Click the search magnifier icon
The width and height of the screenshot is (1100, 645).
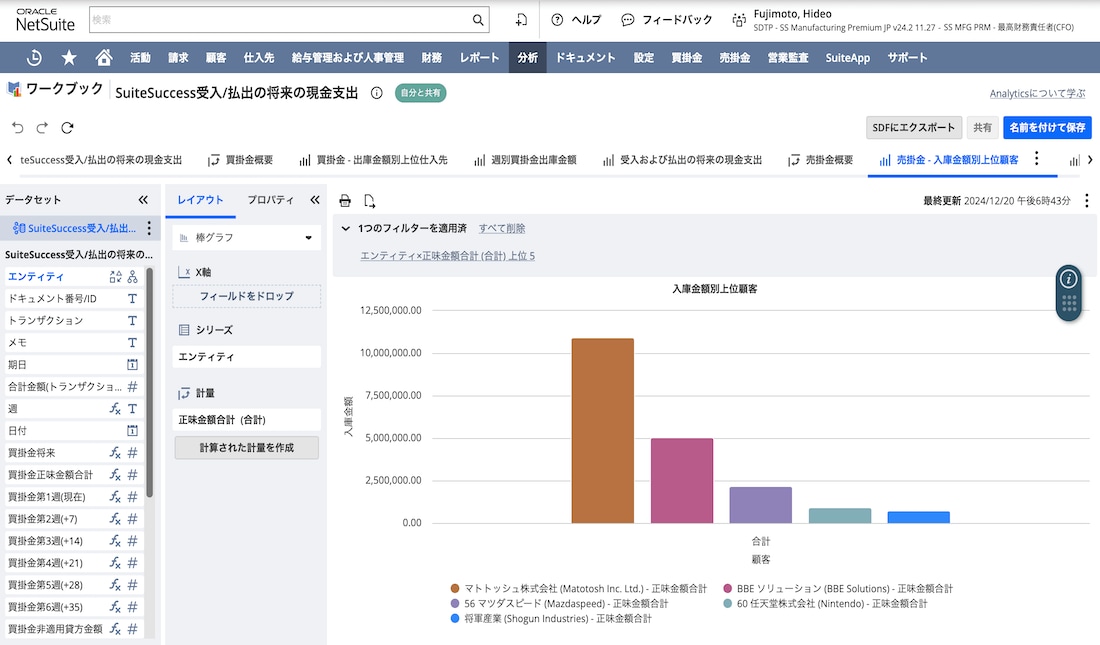(x=478, y=20)
